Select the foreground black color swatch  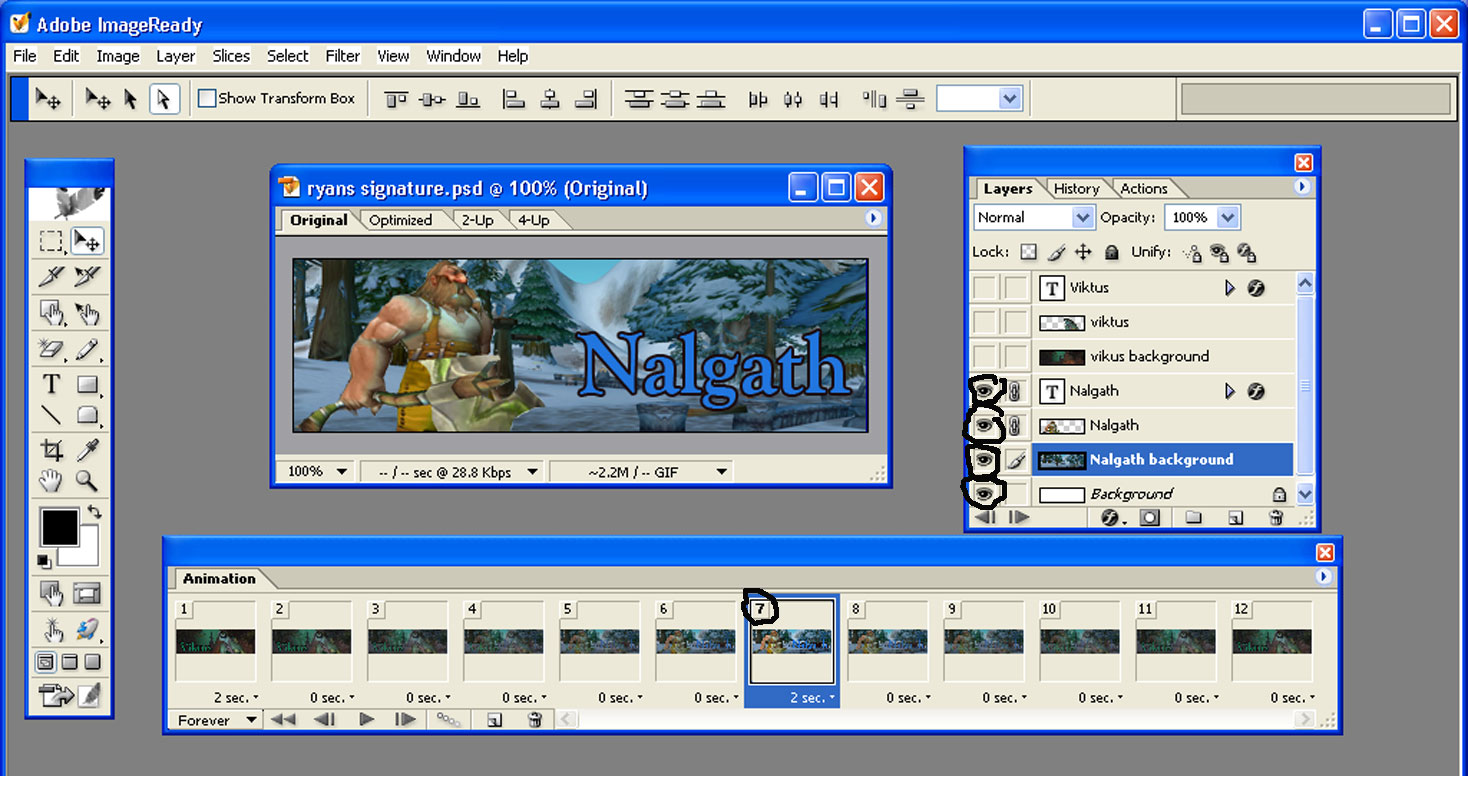[59, 526]
